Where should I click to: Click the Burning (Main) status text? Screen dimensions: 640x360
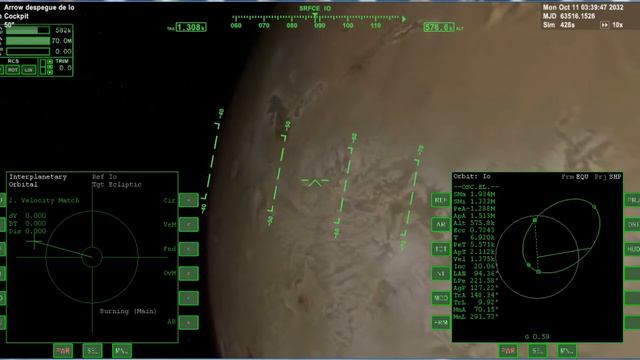[x=128, y=311]
